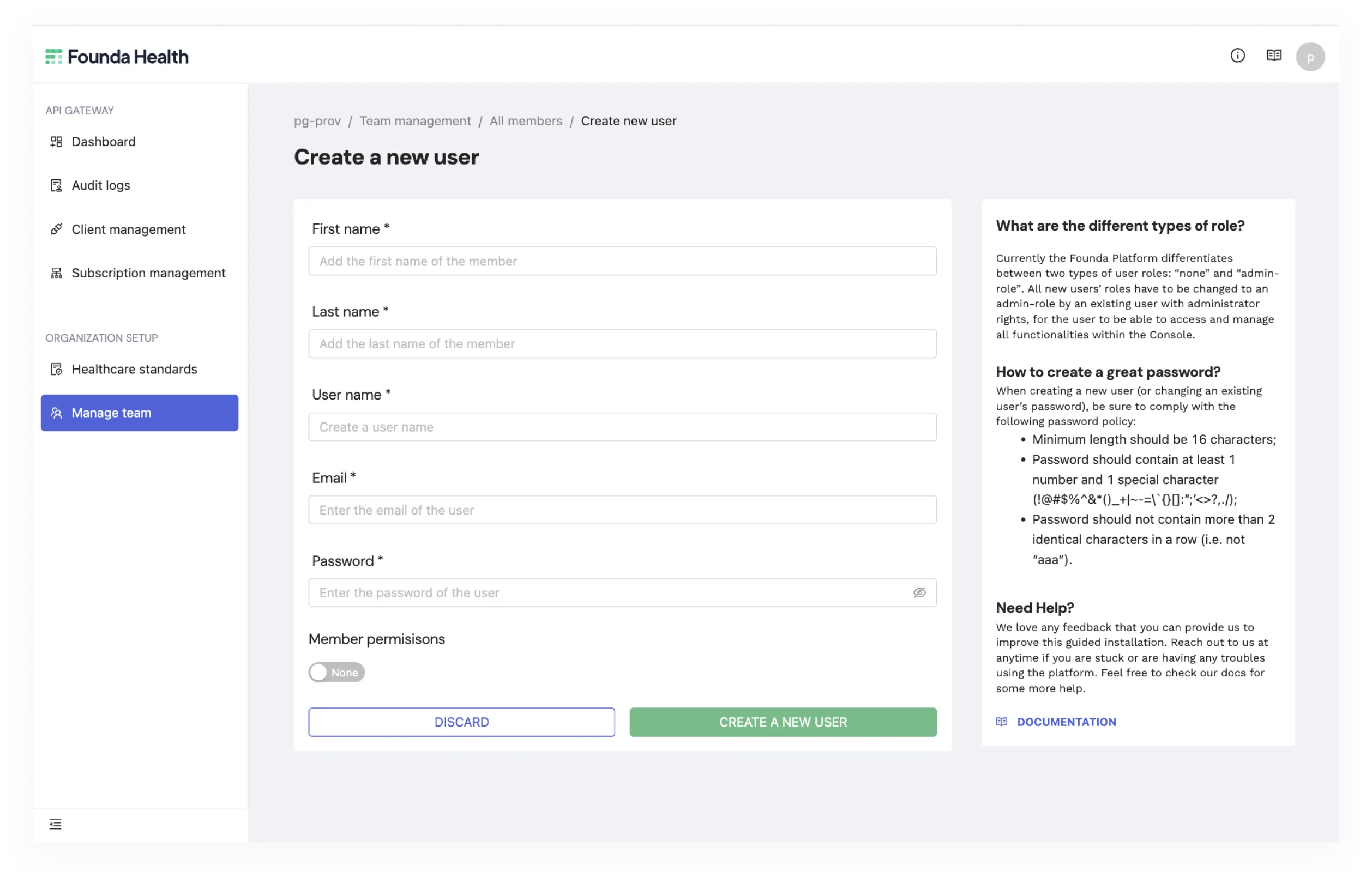Click the Subscription management icon

point(56,273)
